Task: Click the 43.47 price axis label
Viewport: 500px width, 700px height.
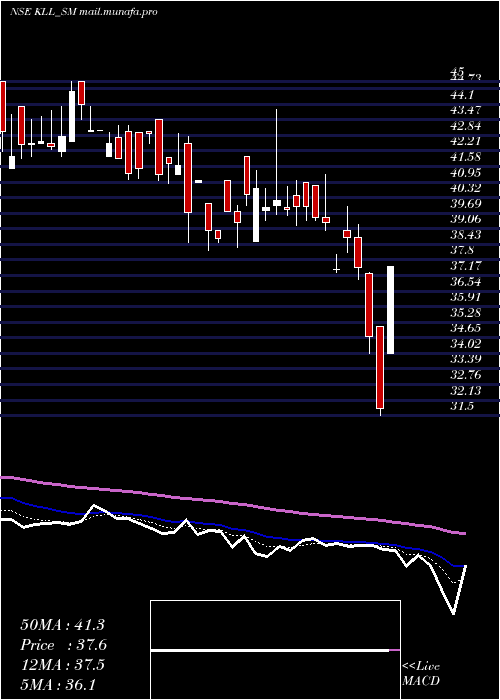Action: (x=466, y=110)
